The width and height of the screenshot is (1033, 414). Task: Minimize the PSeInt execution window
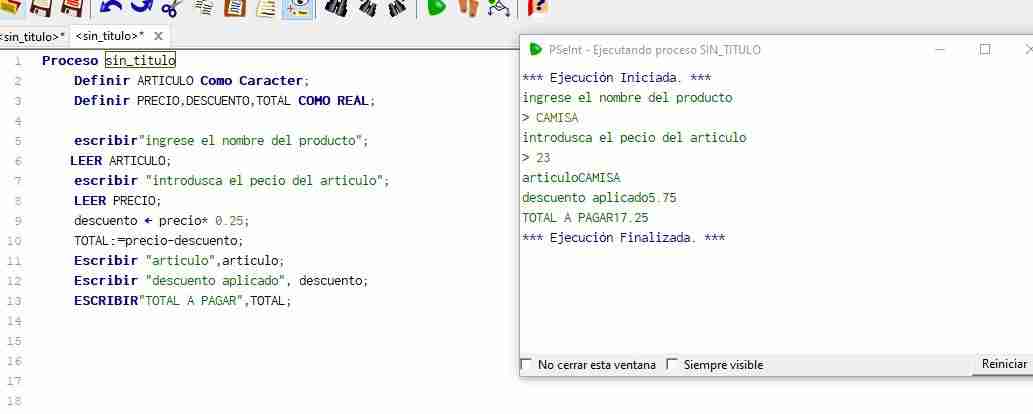tap(940, 49)
